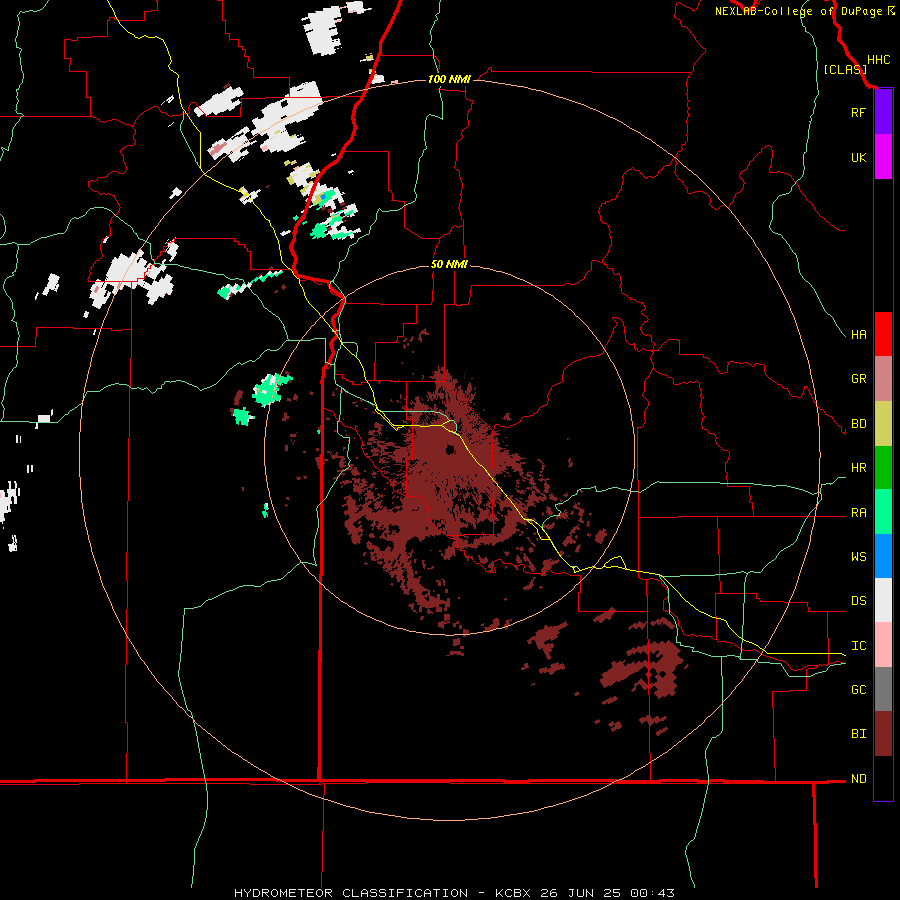Click the red HA legend color swatch
Viewport: 900px width, 900px height.
tap(883, 334)
